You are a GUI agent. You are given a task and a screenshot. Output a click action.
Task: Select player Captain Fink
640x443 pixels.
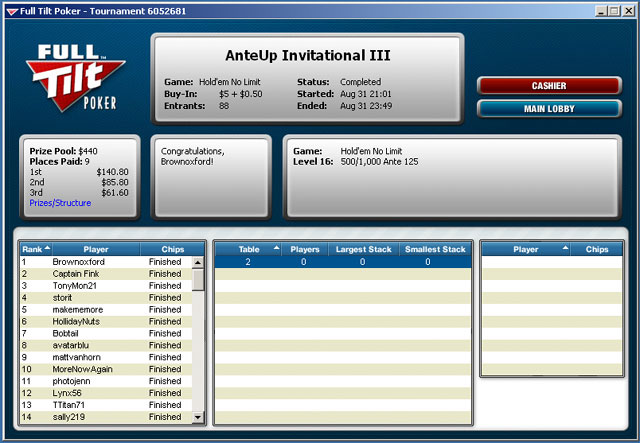106,274
